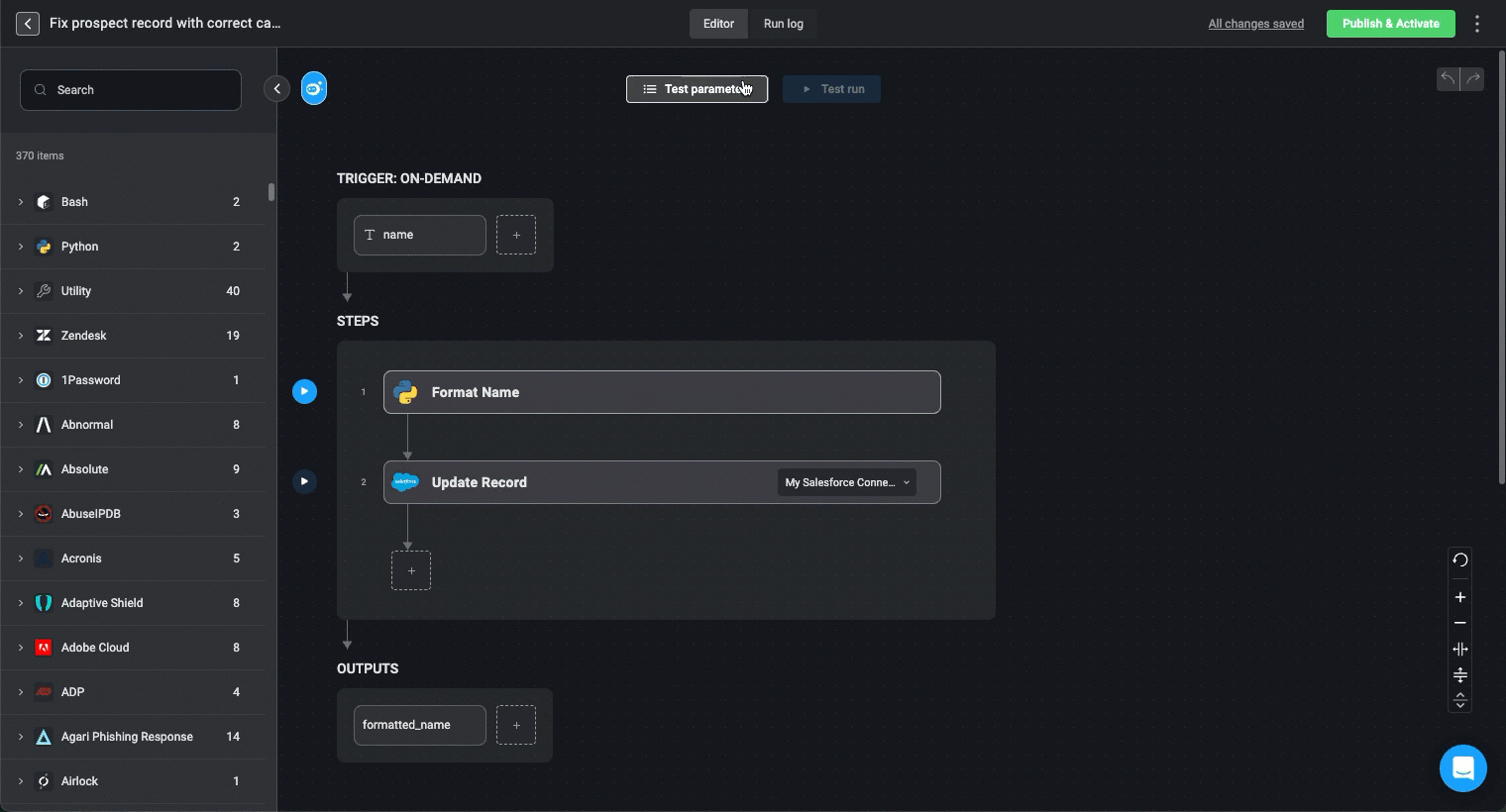Switch to the Run log tab

tap(784, 24)
